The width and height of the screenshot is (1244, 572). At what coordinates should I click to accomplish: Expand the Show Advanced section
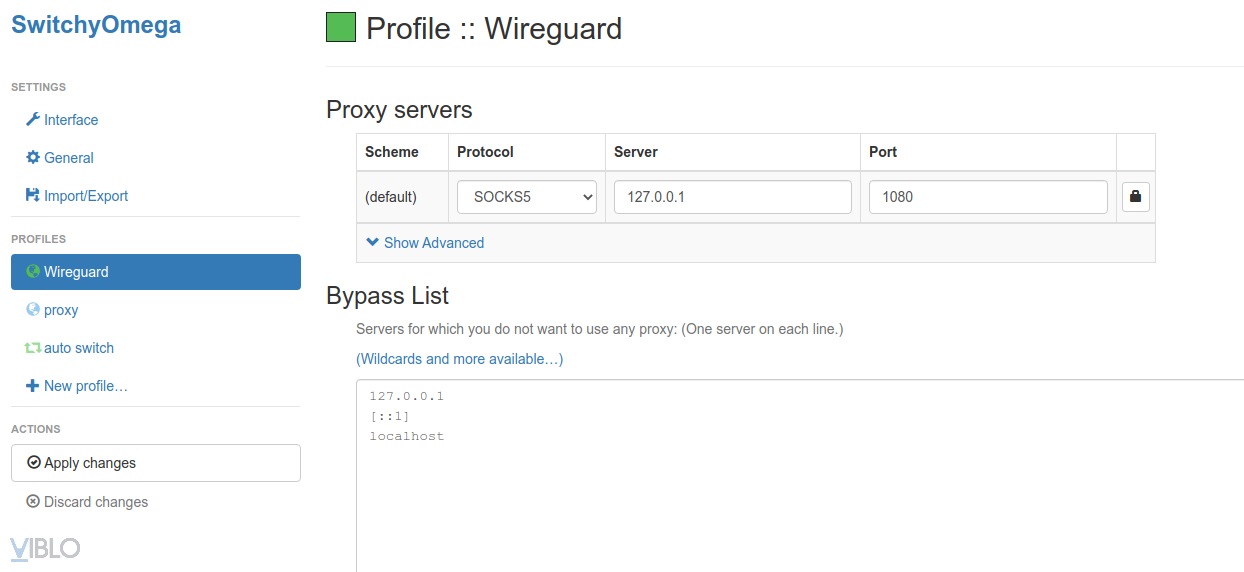click(x=425, y=243)
